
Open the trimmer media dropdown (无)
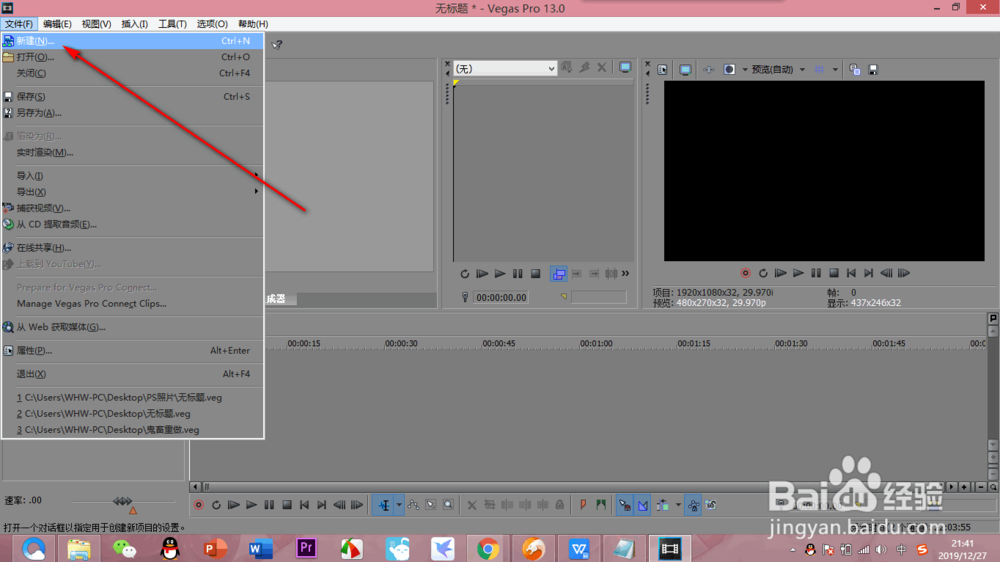[505, 68]
